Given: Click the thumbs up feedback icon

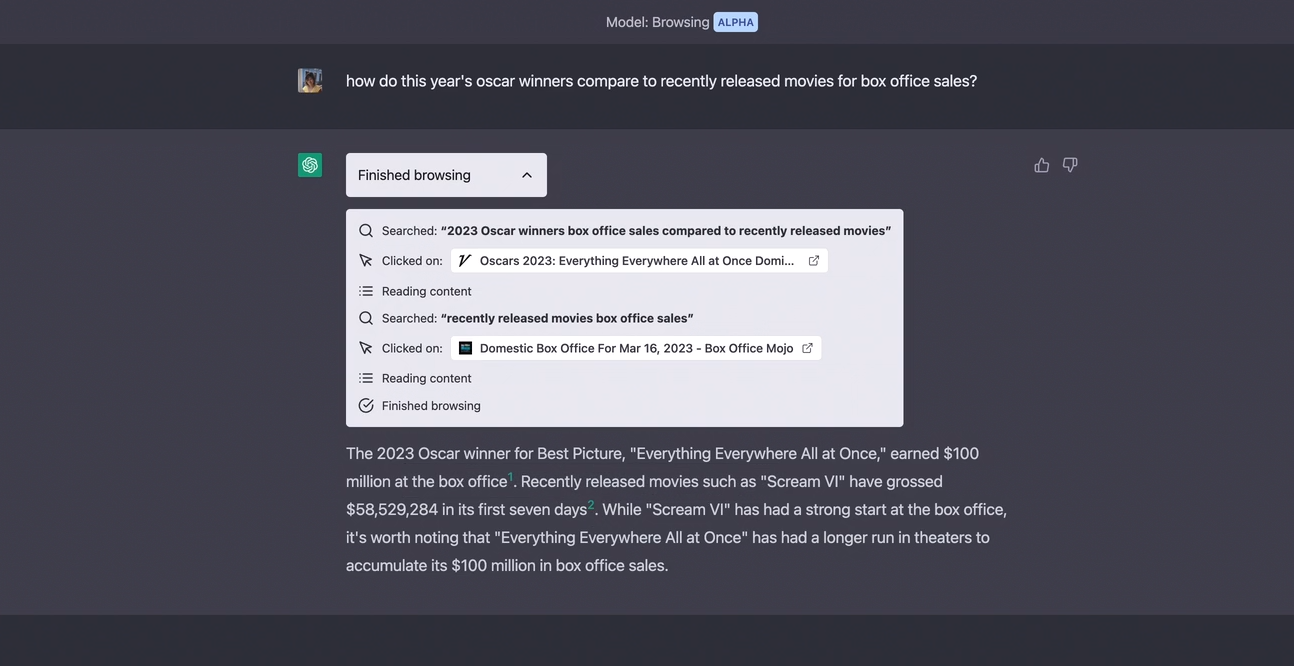Looking at the screenshot, I should coord(1042,165).
